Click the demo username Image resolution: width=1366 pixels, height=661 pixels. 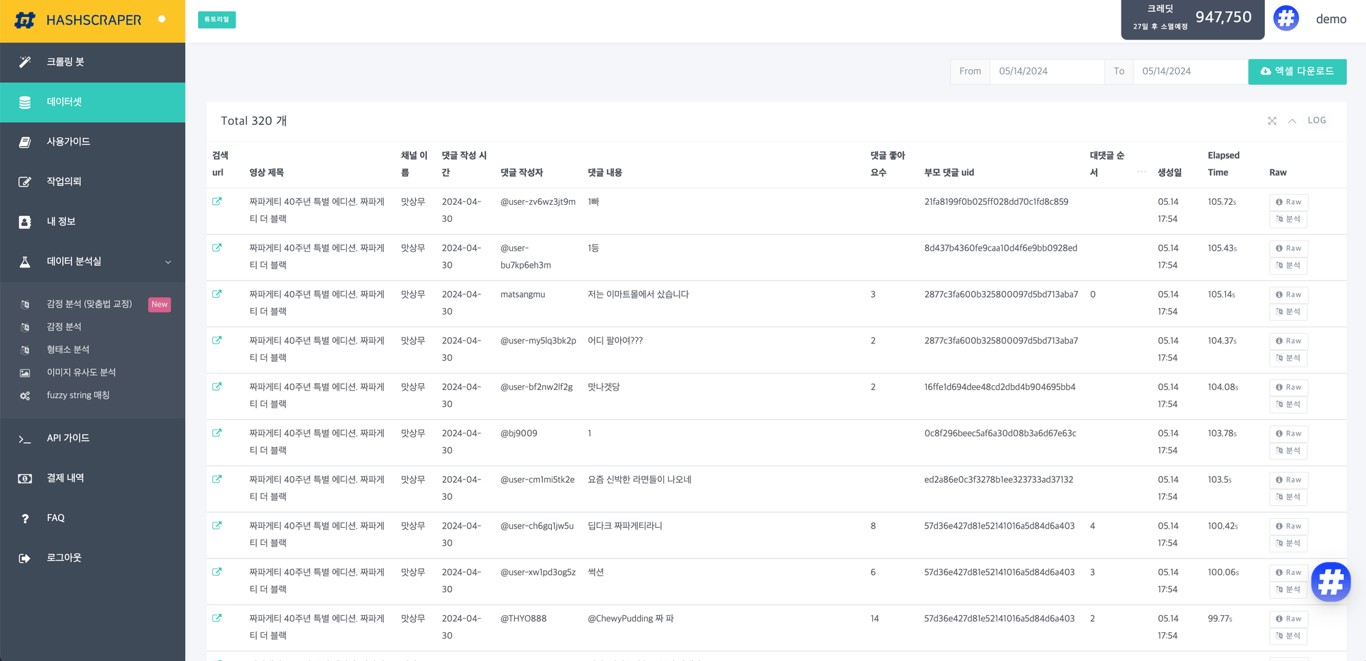pyautogui.click(x=1331, y=19)
